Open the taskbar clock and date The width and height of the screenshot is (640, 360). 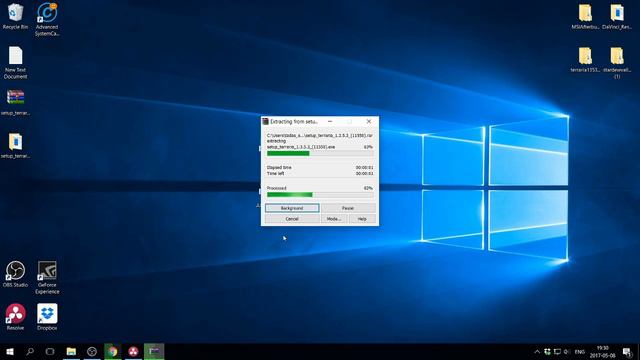[602, 352]
